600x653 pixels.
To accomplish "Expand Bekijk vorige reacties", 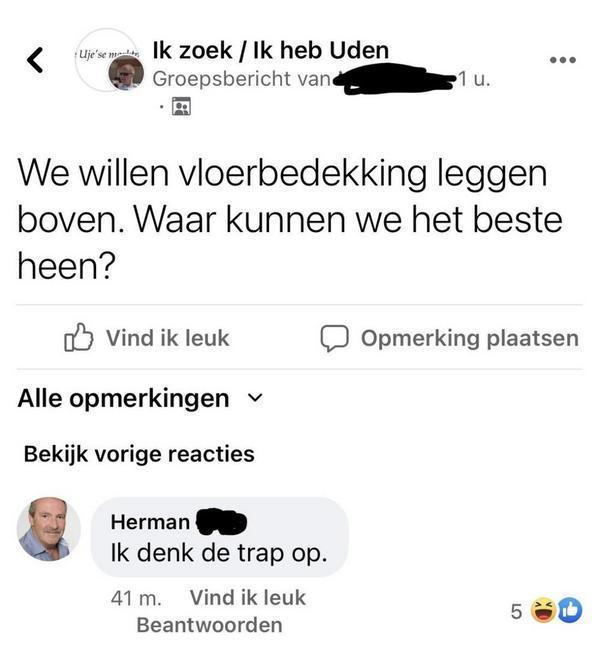I will click(x=139, y=454).
